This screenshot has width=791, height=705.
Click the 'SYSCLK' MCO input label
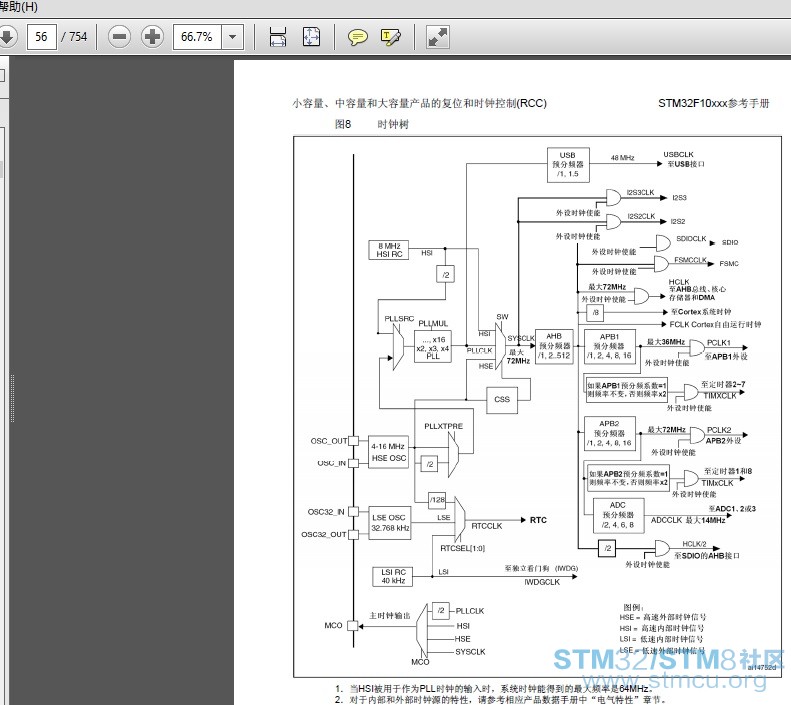point(470,652)
